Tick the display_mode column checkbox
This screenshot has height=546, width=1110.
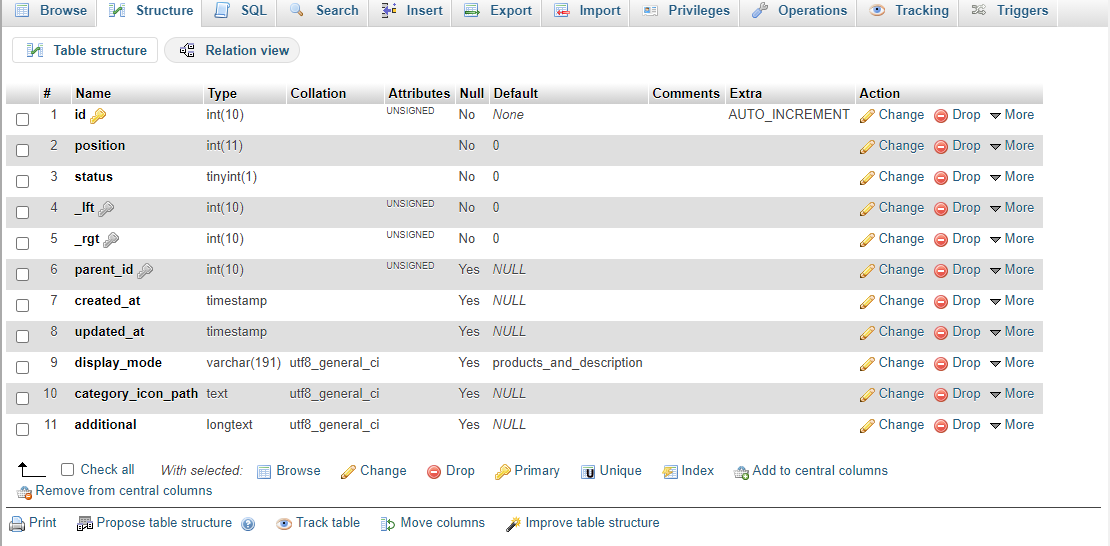[23, 368]
